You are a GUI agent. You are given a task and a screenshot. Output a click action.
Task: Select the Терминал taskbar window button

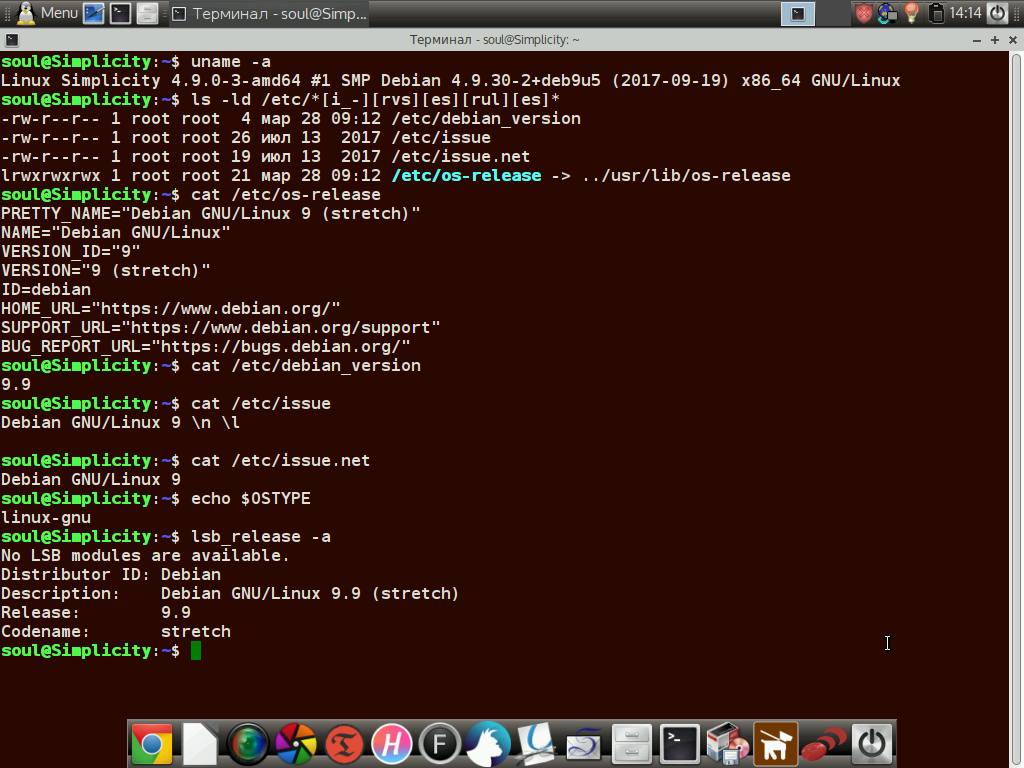270,14
